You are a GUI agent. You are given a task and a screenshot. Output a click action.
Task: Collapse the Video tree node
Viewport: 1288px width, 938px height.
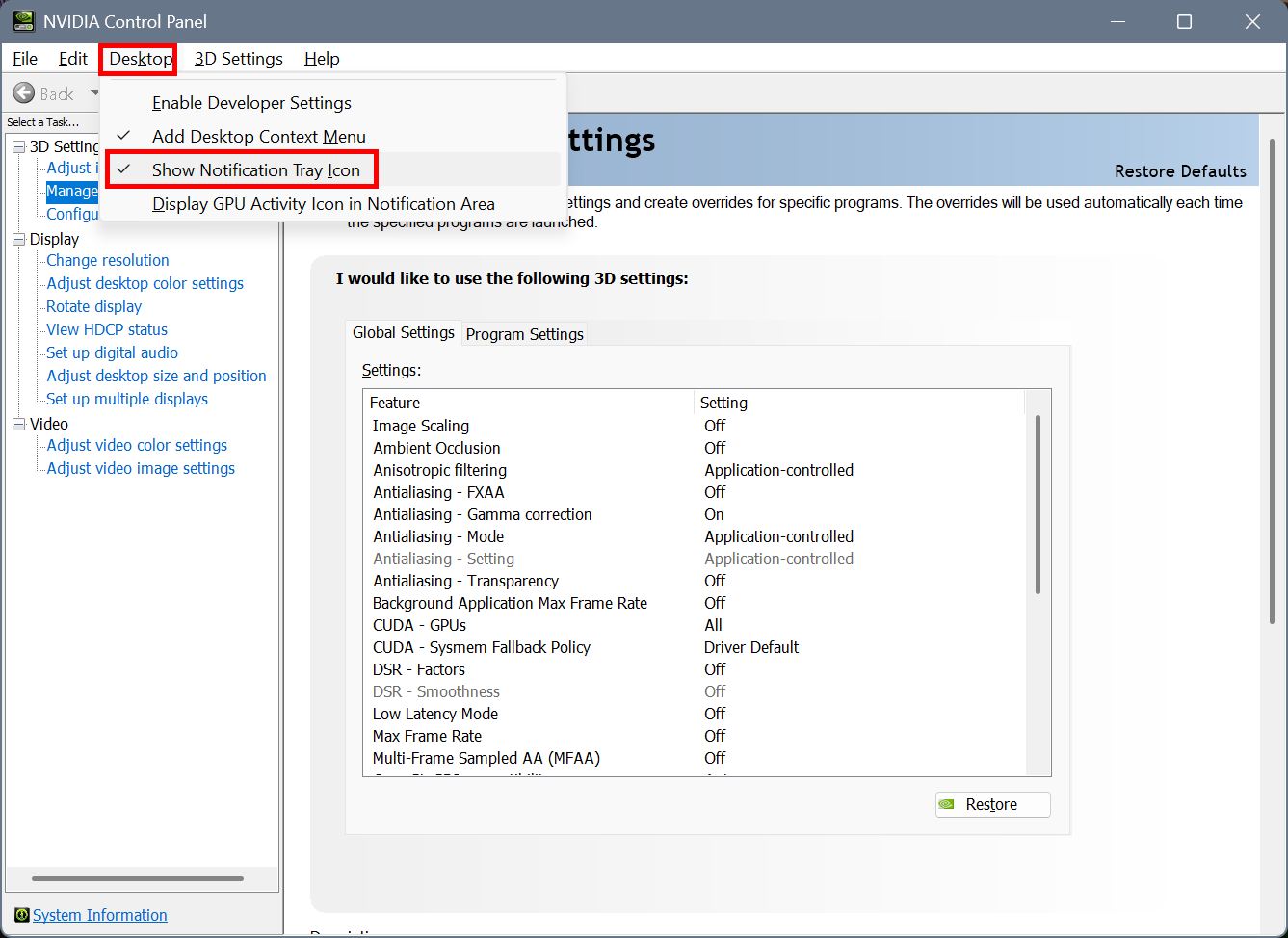point(18,424)
